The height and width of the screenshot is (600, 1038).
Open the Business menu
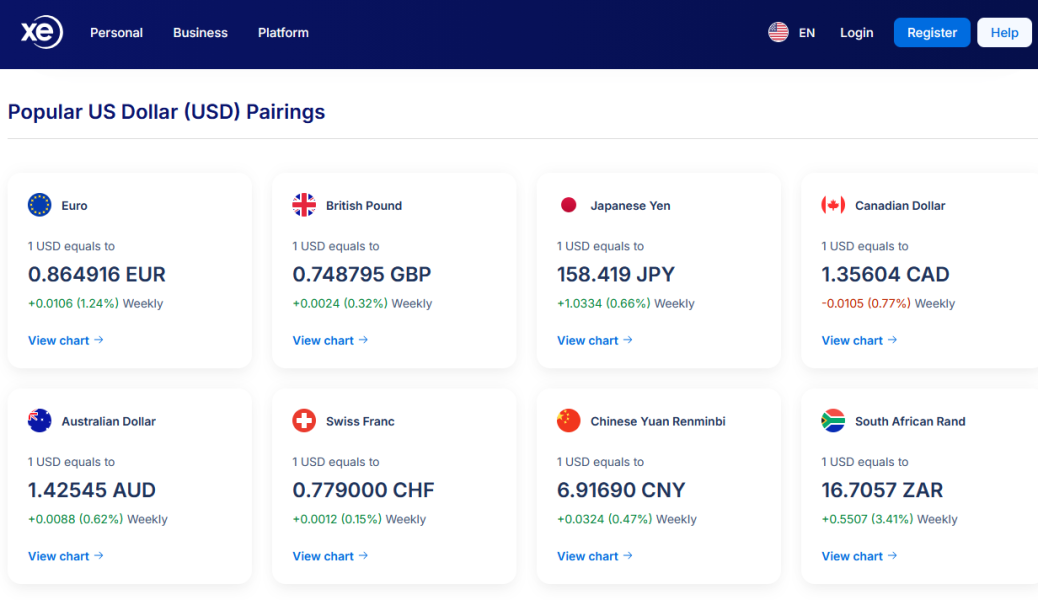pyautogui.click(x=200, y=33)
